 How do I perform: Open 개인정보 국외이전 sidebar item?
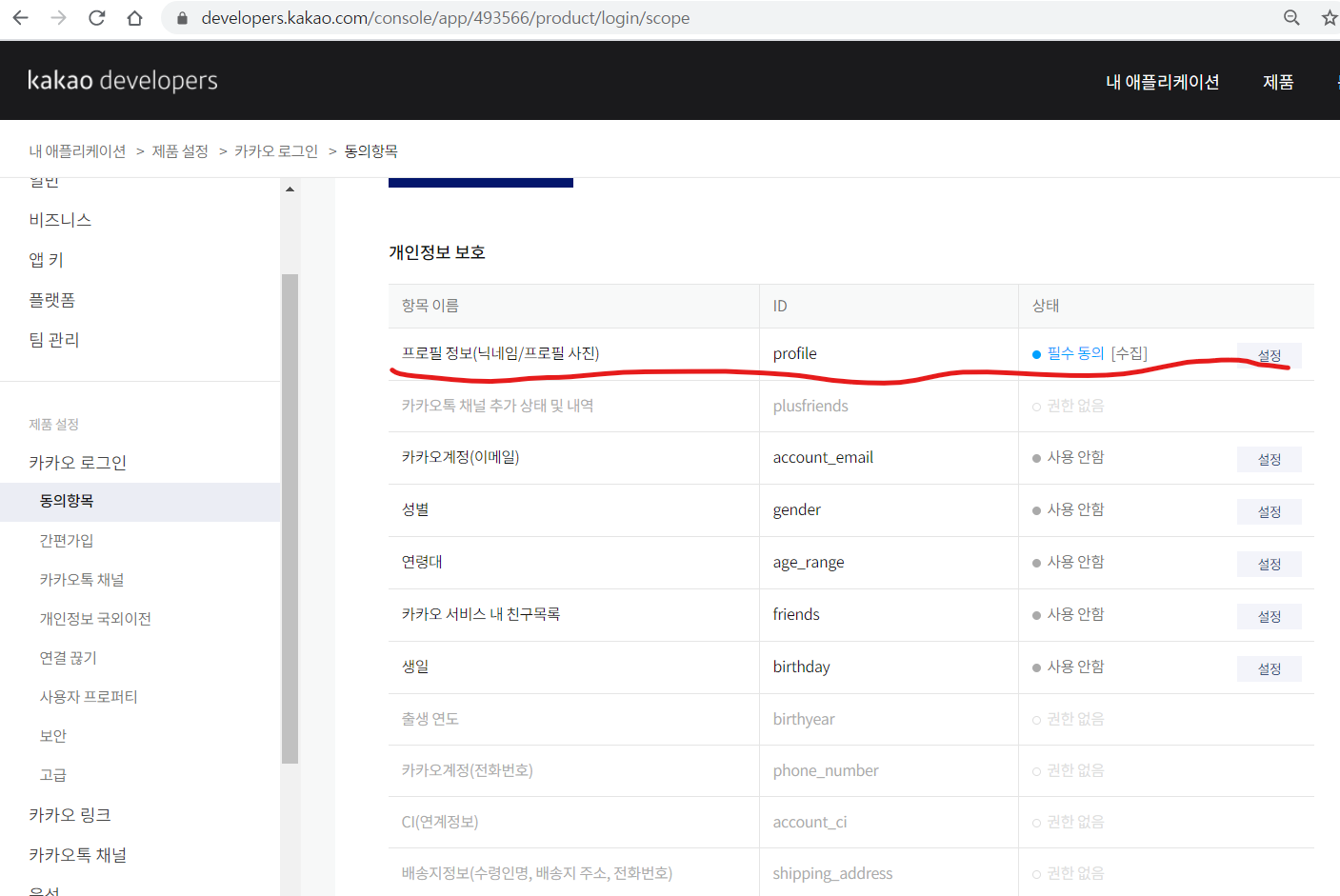pyautogui.click(x=95, y=619)
